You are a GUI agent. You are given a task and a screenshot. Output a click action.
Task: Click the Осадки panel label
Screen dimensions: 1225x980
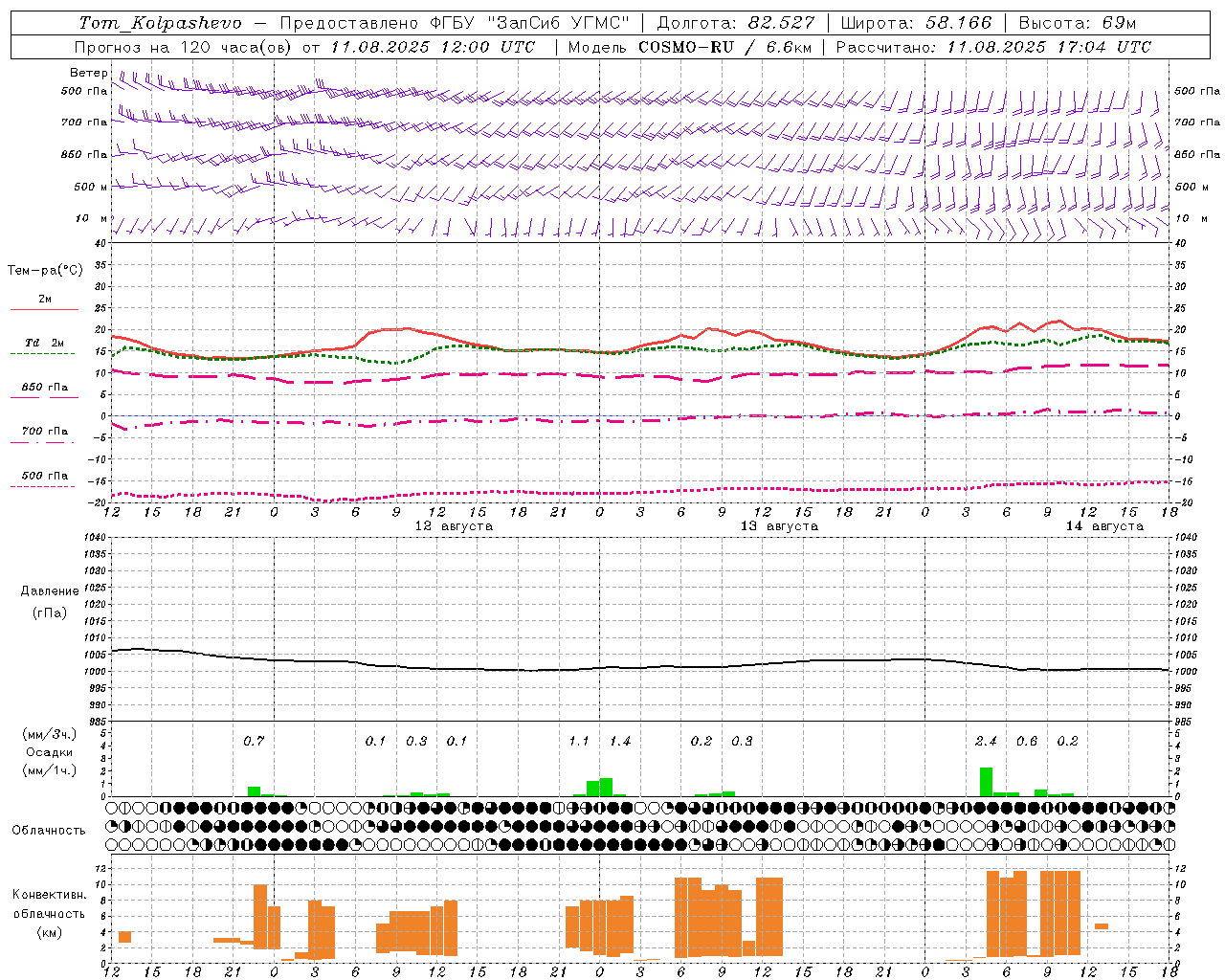pyautogui.click(x=49, y=752)
